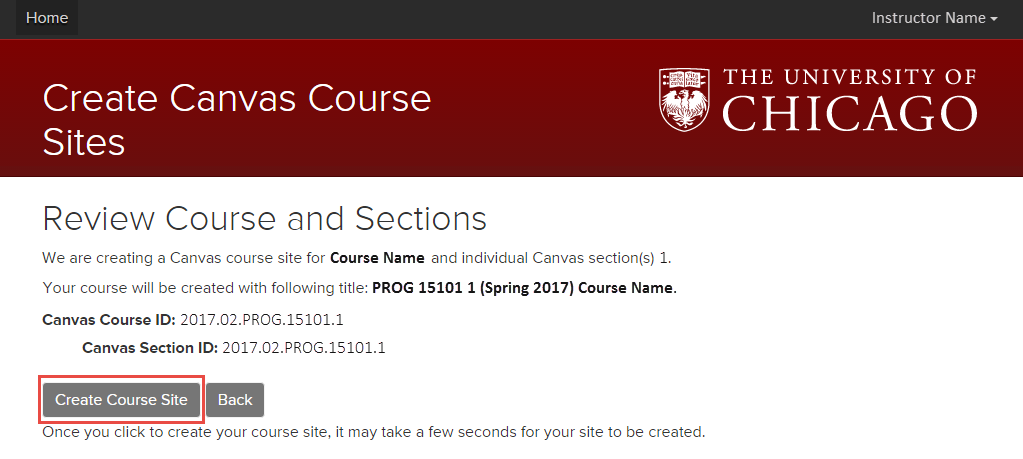The height and width of the screenshot is (459, 1023).
Task: Click the "Canvas Section ID:" label
Action: [x=149, y=348]
